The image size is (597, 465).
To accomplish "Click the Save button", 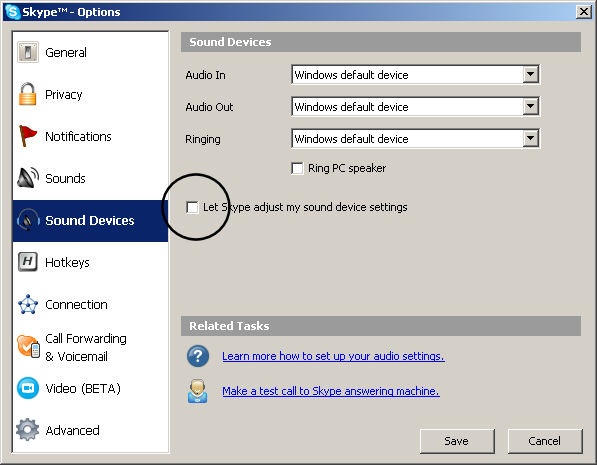I will coord(457,441).
